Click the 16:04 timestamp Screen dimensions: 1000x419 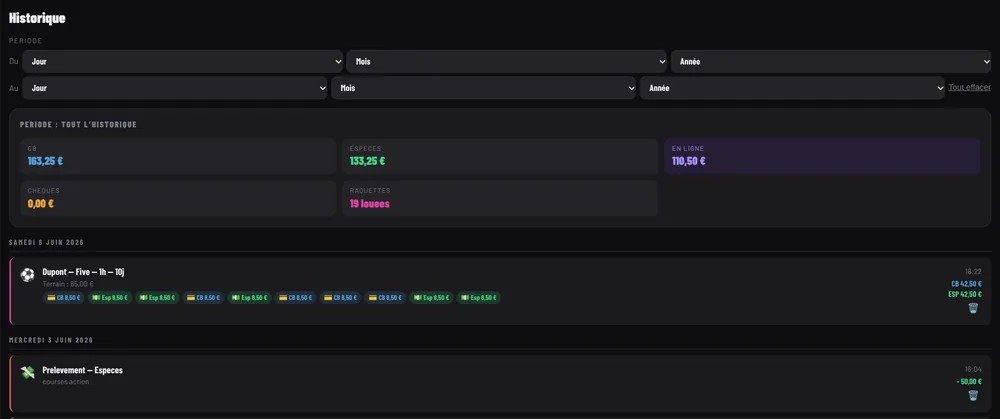973,369
